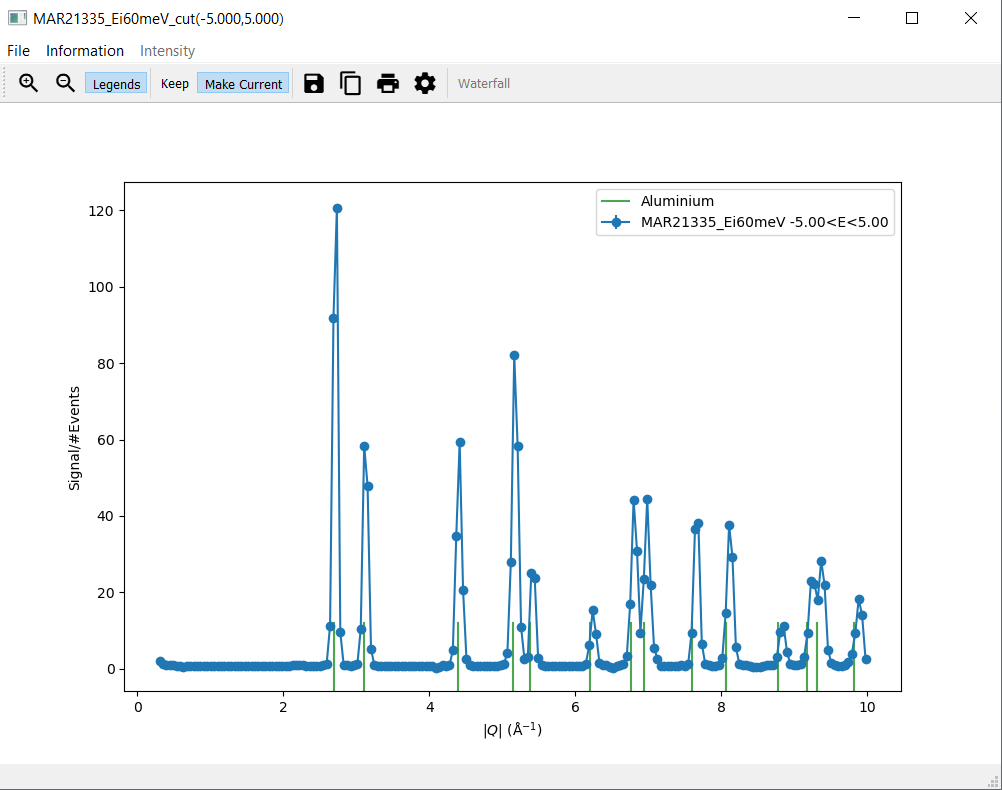
Task: Open plot options gear icon
Action: click(425, 83)
